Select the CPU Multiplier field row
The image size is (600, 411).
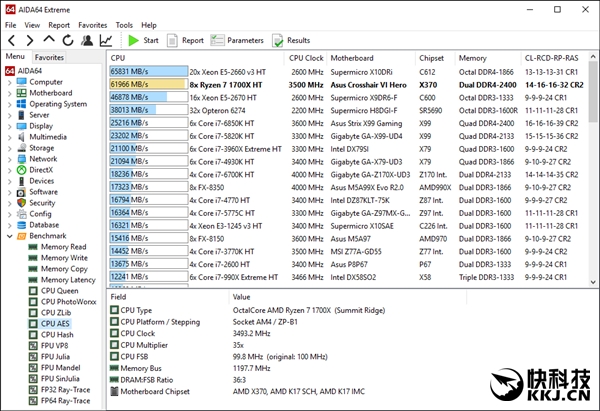287,345
